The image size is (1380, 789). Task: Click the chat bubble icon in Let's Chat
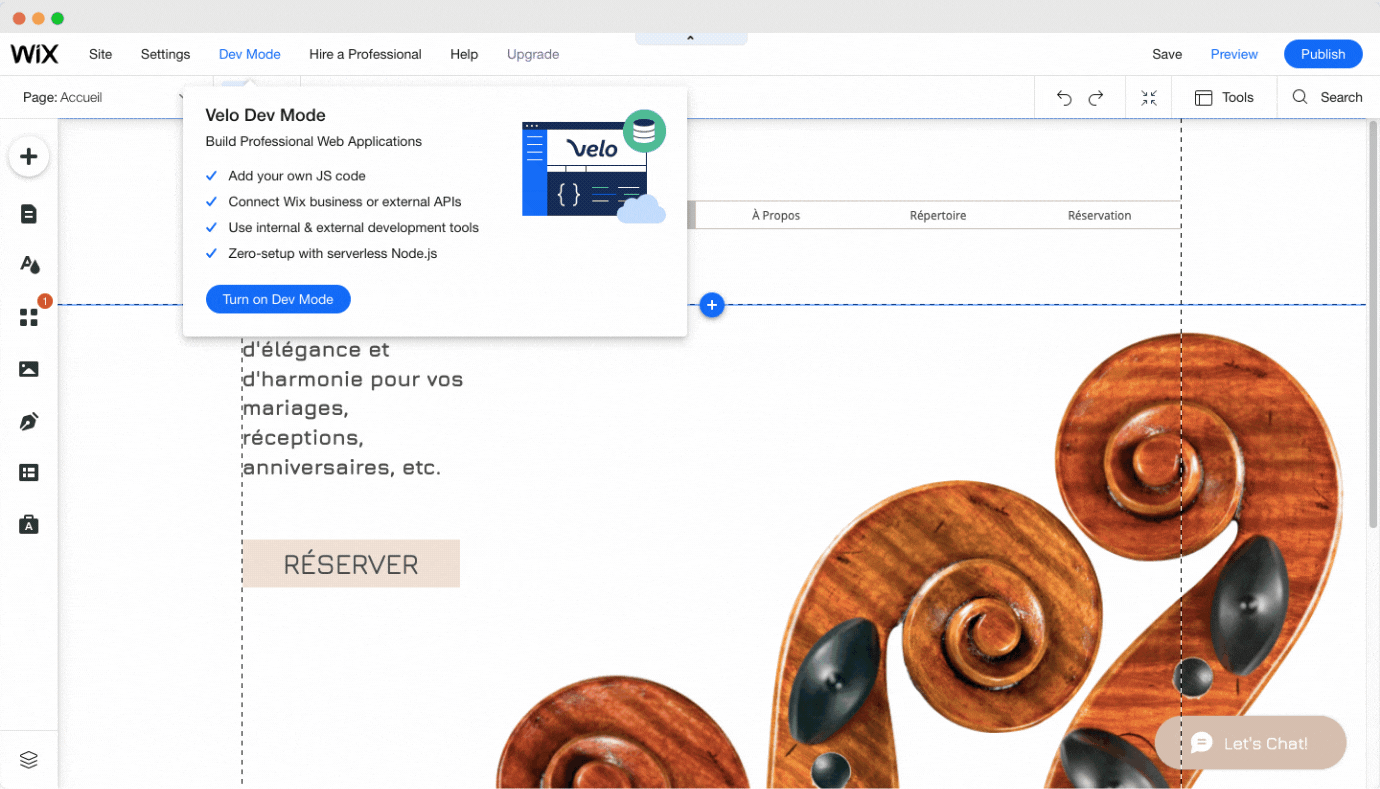pyautogui.click(x=1202, y=743)
